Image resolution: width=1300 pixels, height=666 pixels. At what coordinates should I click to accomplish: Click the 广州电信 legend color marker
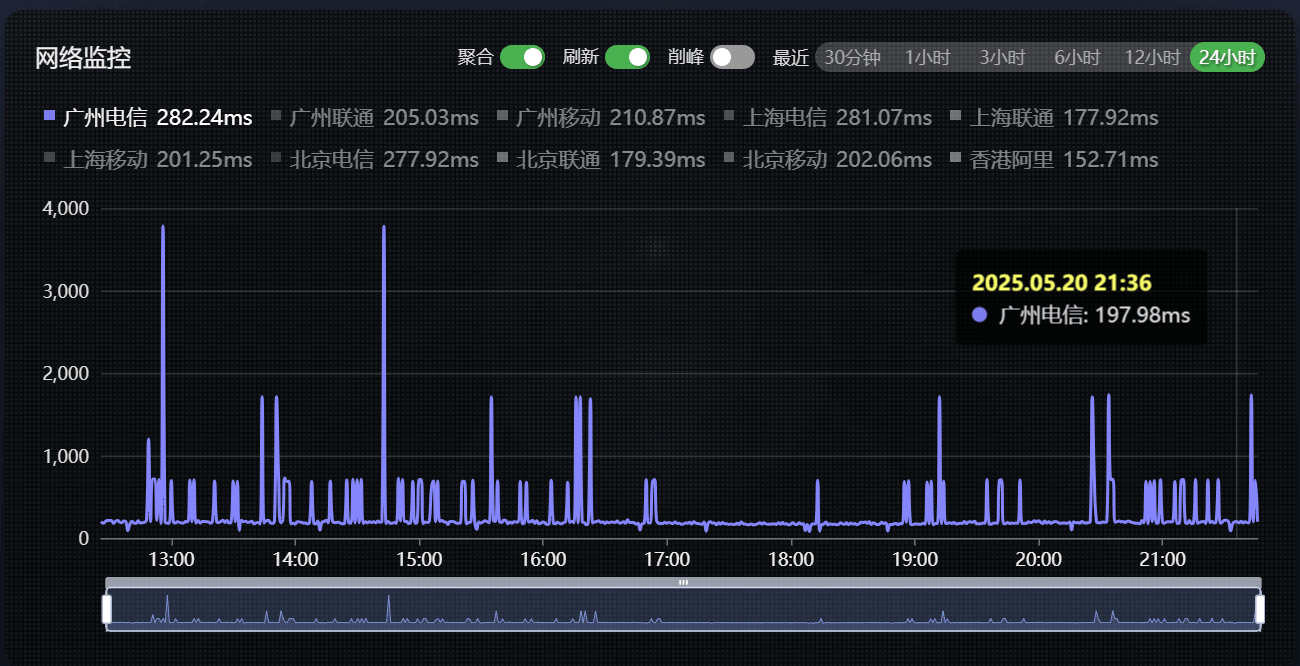click(49, 116)
